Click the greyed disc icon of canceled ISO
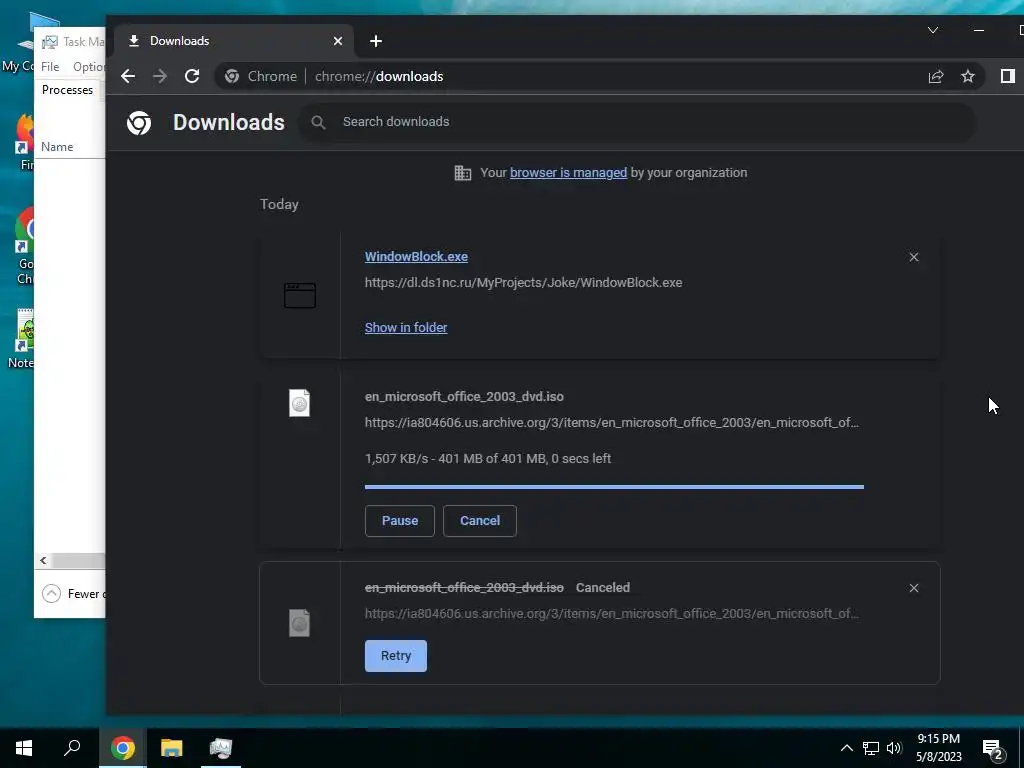The width and height of the screenshot is (1024, 768). pos(299,623)
